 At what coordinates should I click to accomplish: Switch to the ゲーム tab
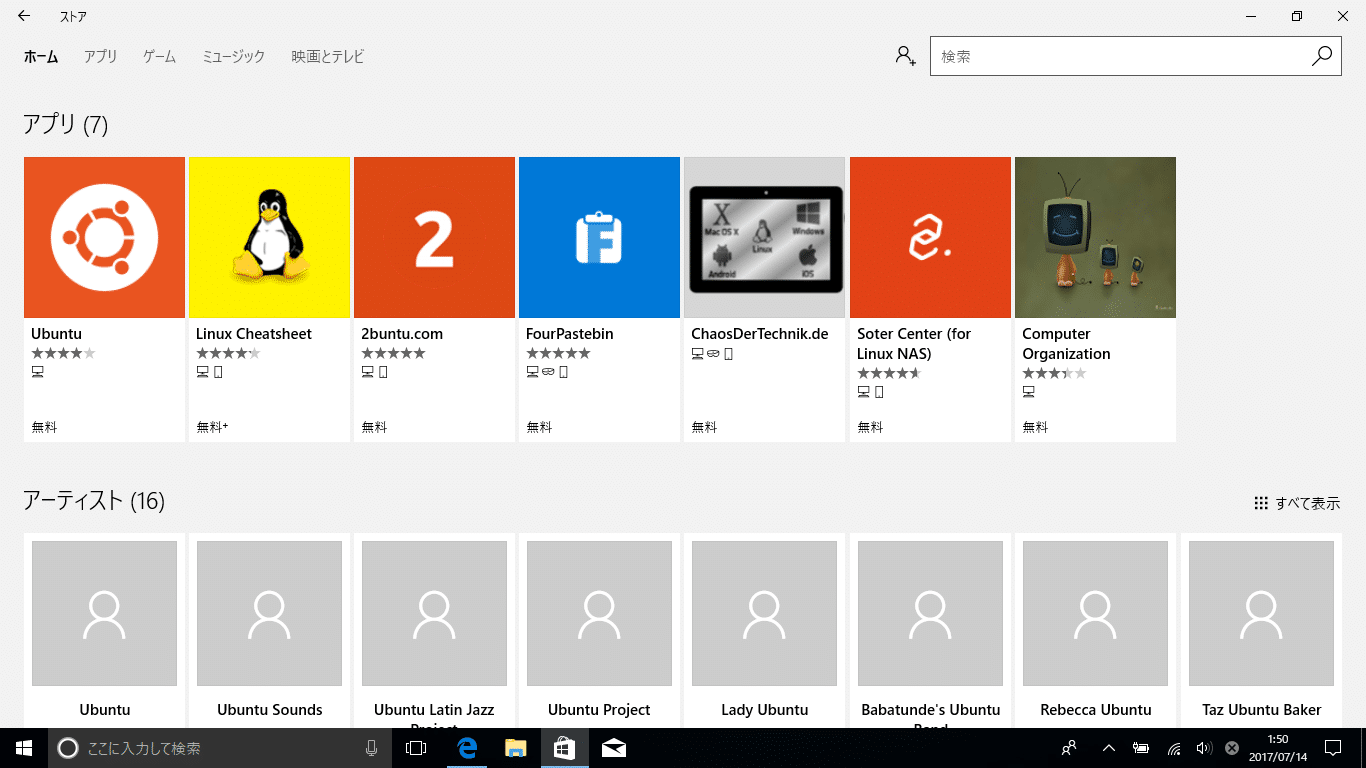coord(159,57)
